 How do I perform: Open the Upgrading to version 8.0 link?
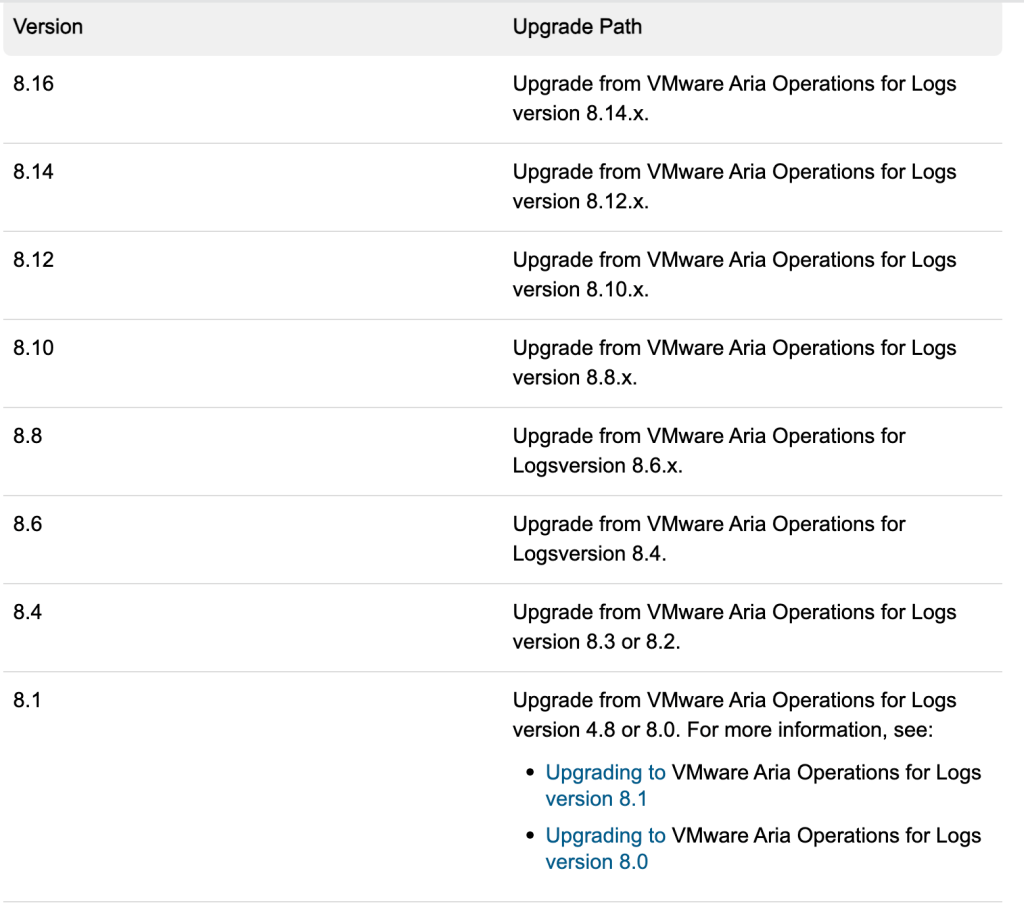pos(605,836)
